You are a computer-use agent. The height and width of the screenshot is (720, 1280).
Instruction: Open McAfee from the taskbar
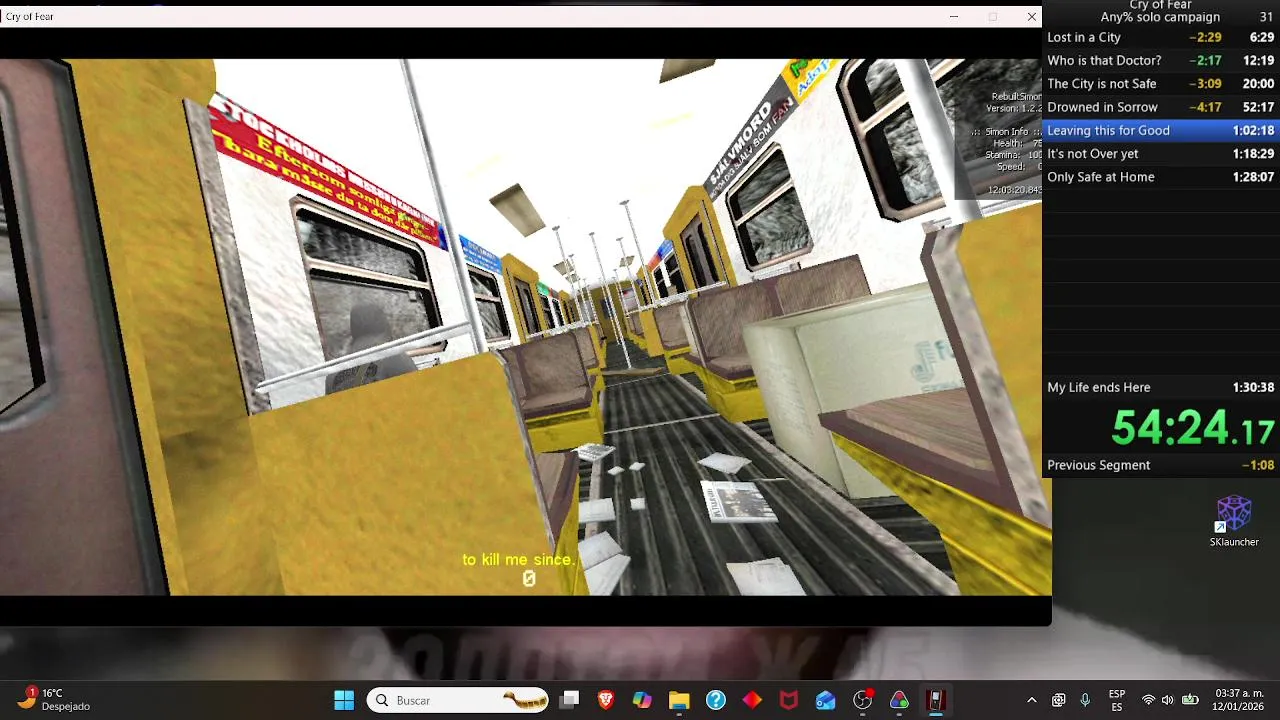(x=789, y=700)
